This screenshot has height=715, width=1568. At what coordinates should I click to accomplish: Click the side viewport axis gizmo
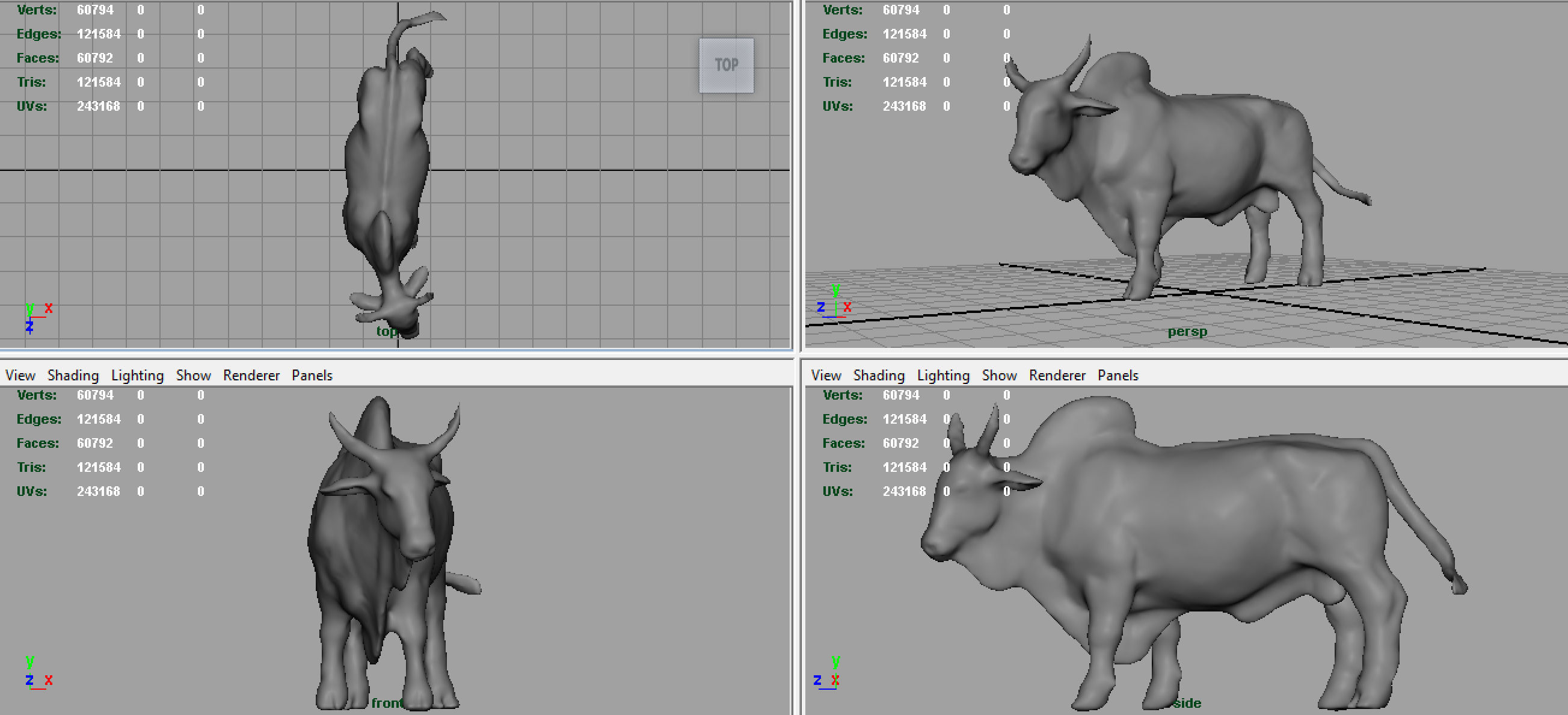pos(828,673)
